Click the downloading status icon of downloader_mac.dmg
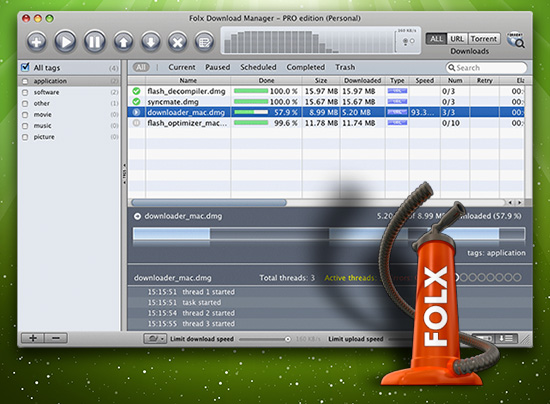 pos(136,112)
